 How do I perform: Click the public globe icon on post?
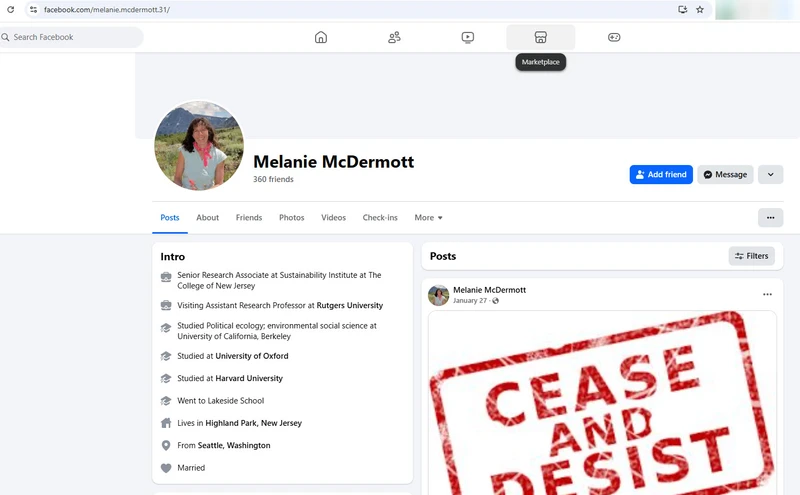click(495, 301)
